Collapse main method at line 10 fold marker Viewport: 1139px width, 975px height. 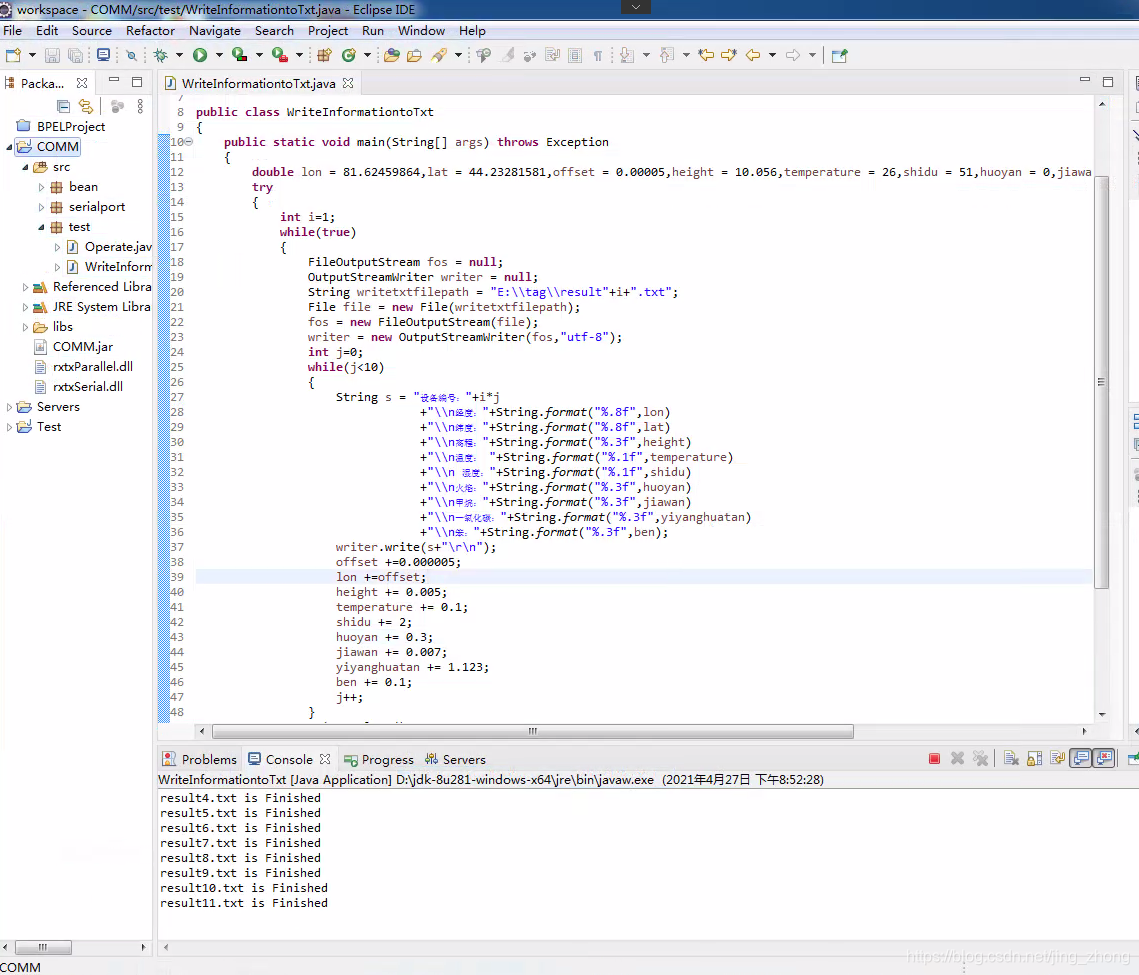189,142
